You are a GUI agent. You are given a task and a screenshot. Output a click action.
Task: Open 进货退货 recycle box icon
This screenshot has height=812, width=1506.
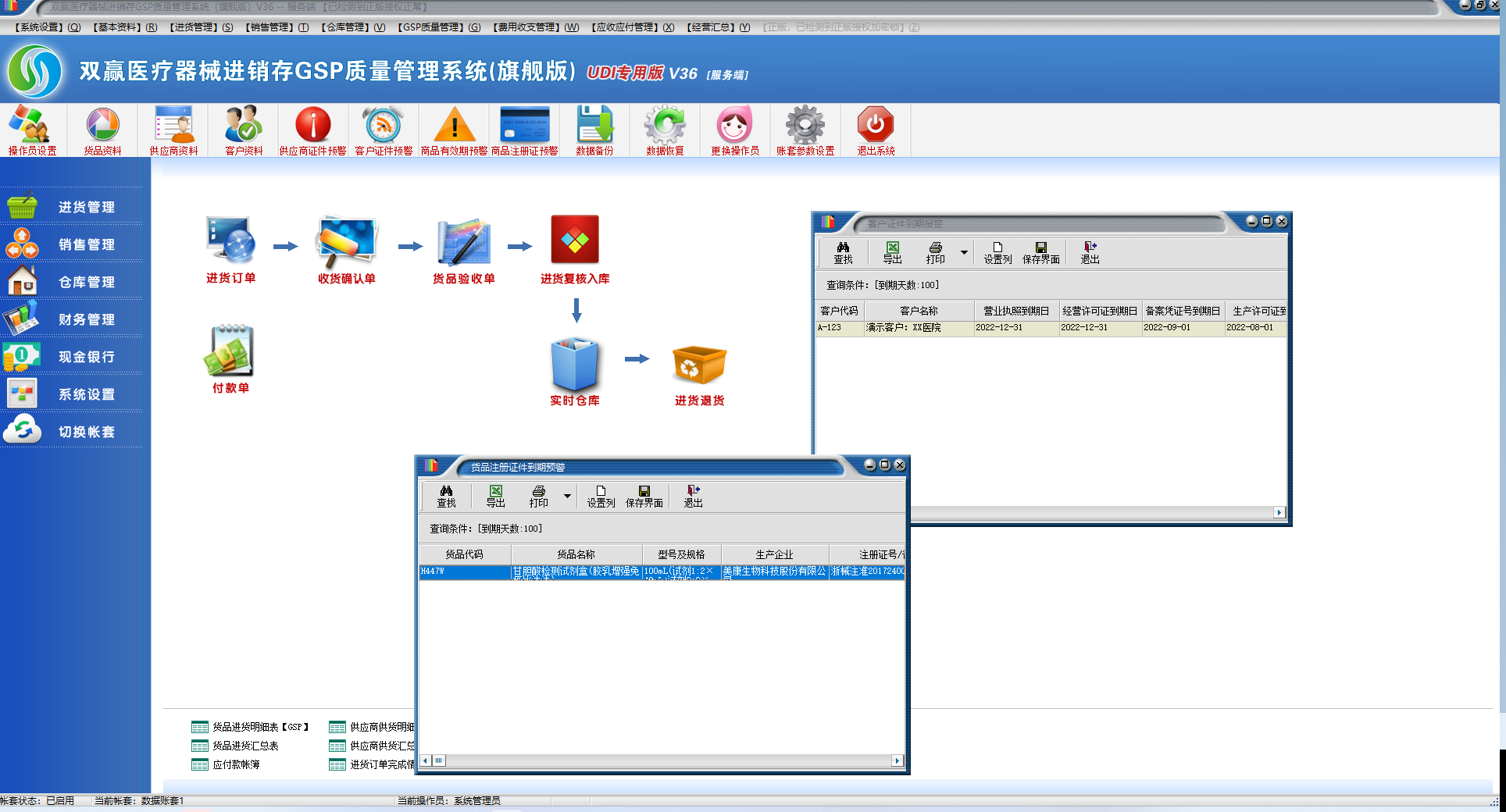700,375
